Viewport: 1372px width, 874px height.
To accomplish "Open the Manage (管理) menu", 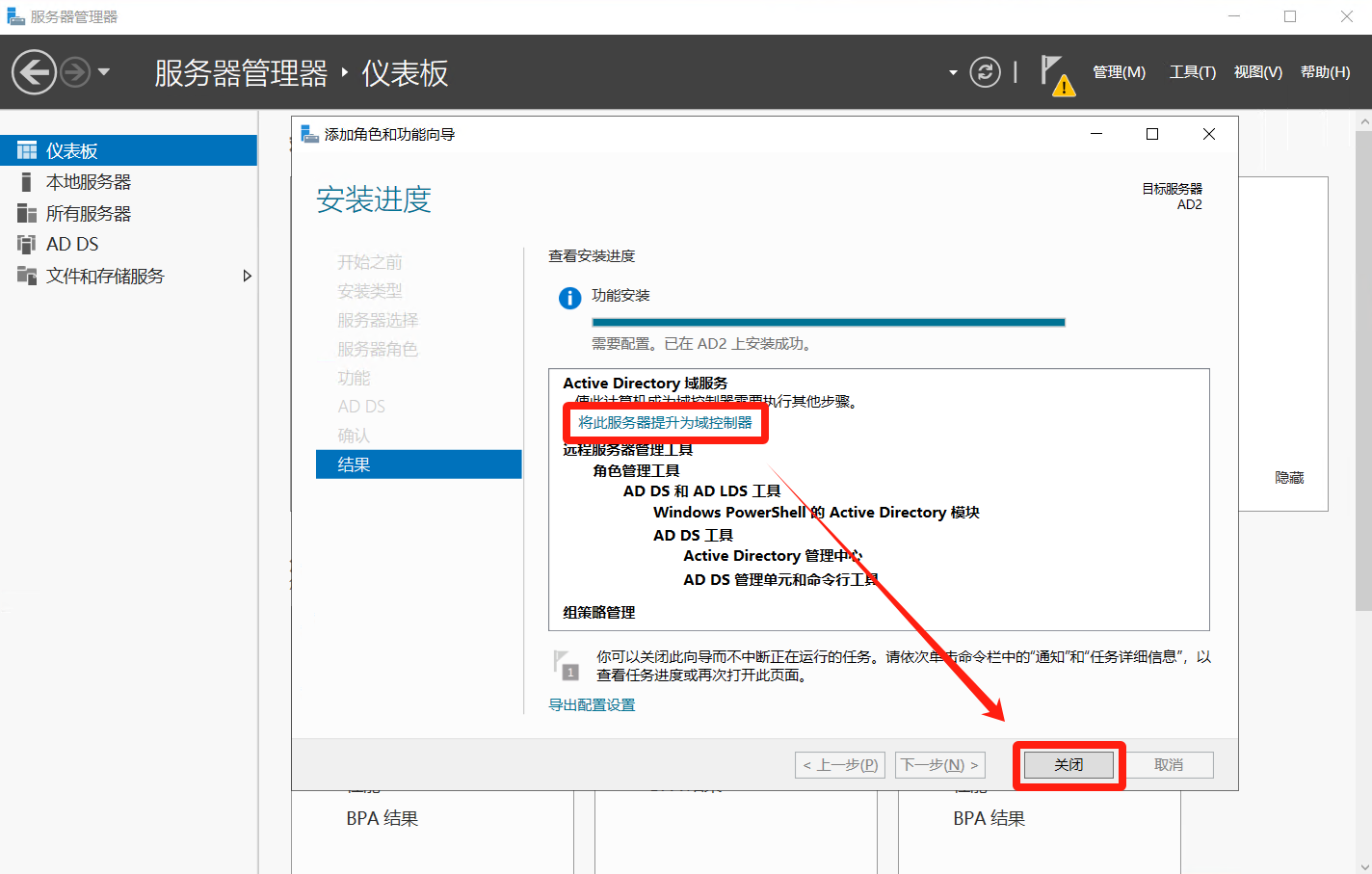I will 1119,72.
